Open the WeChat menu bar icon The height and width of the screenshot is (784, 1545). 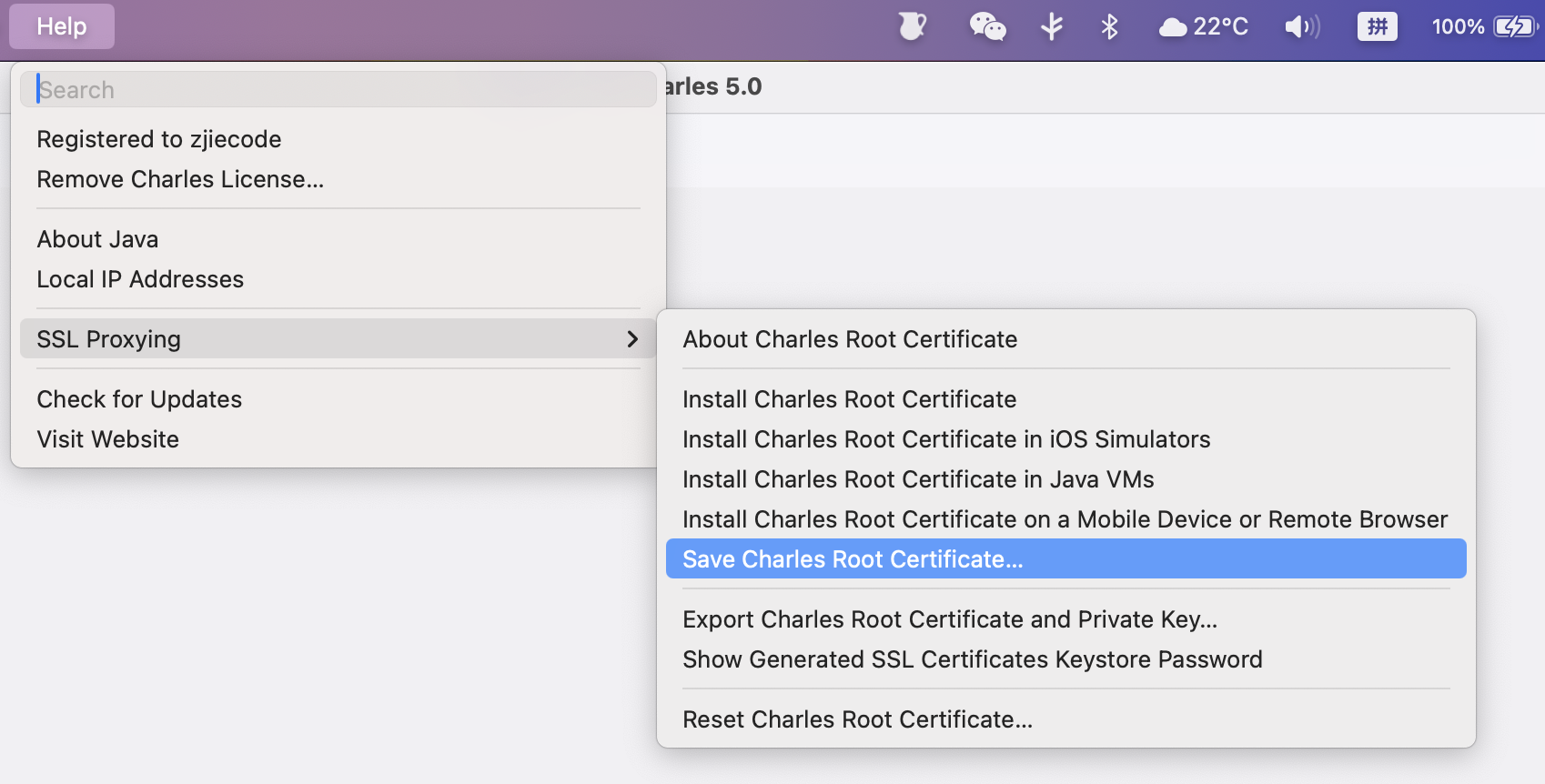(987, 26)
